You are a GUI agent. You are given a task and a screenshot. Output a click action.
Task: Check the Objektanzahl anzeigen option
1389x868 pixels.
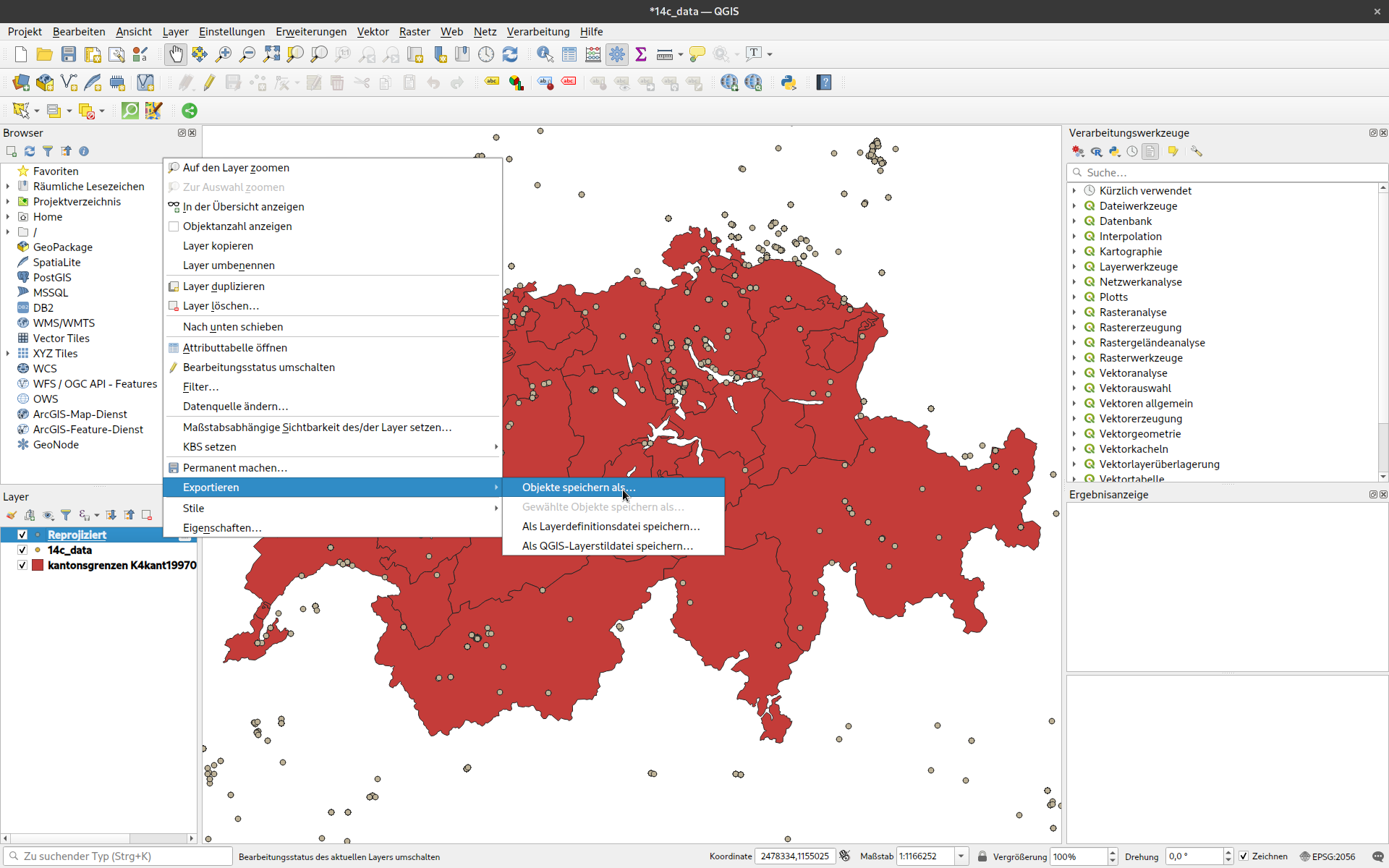pos(174,226)
